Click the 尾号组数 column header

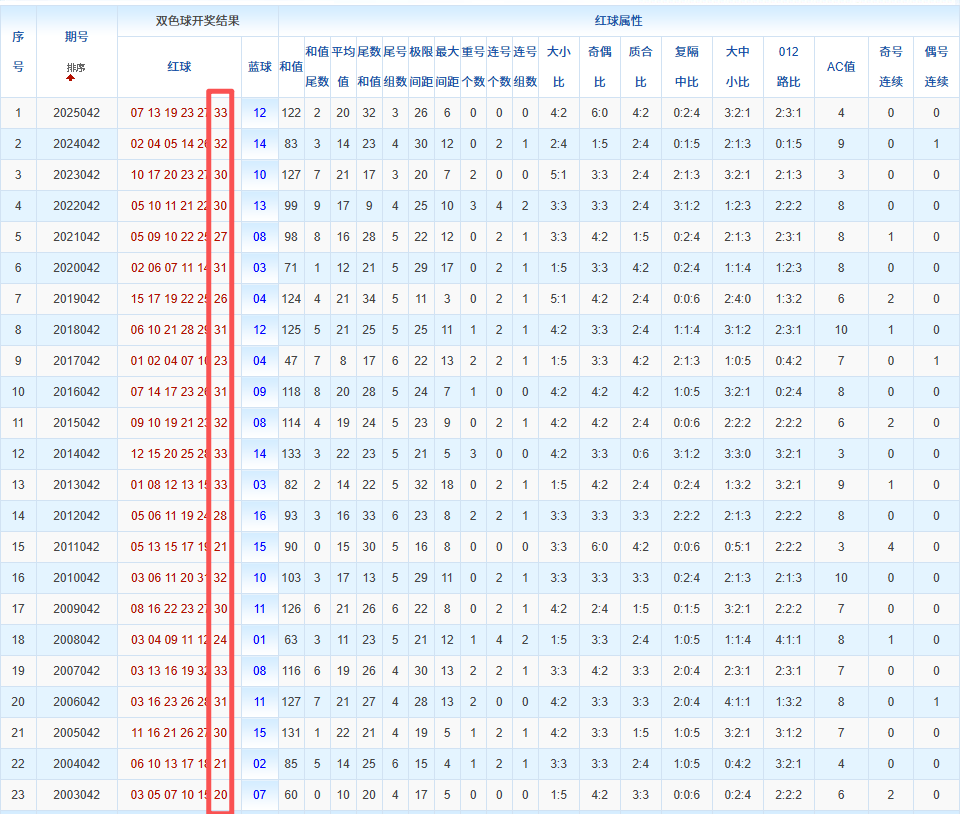pyautogui.click(x=395, y=66)
